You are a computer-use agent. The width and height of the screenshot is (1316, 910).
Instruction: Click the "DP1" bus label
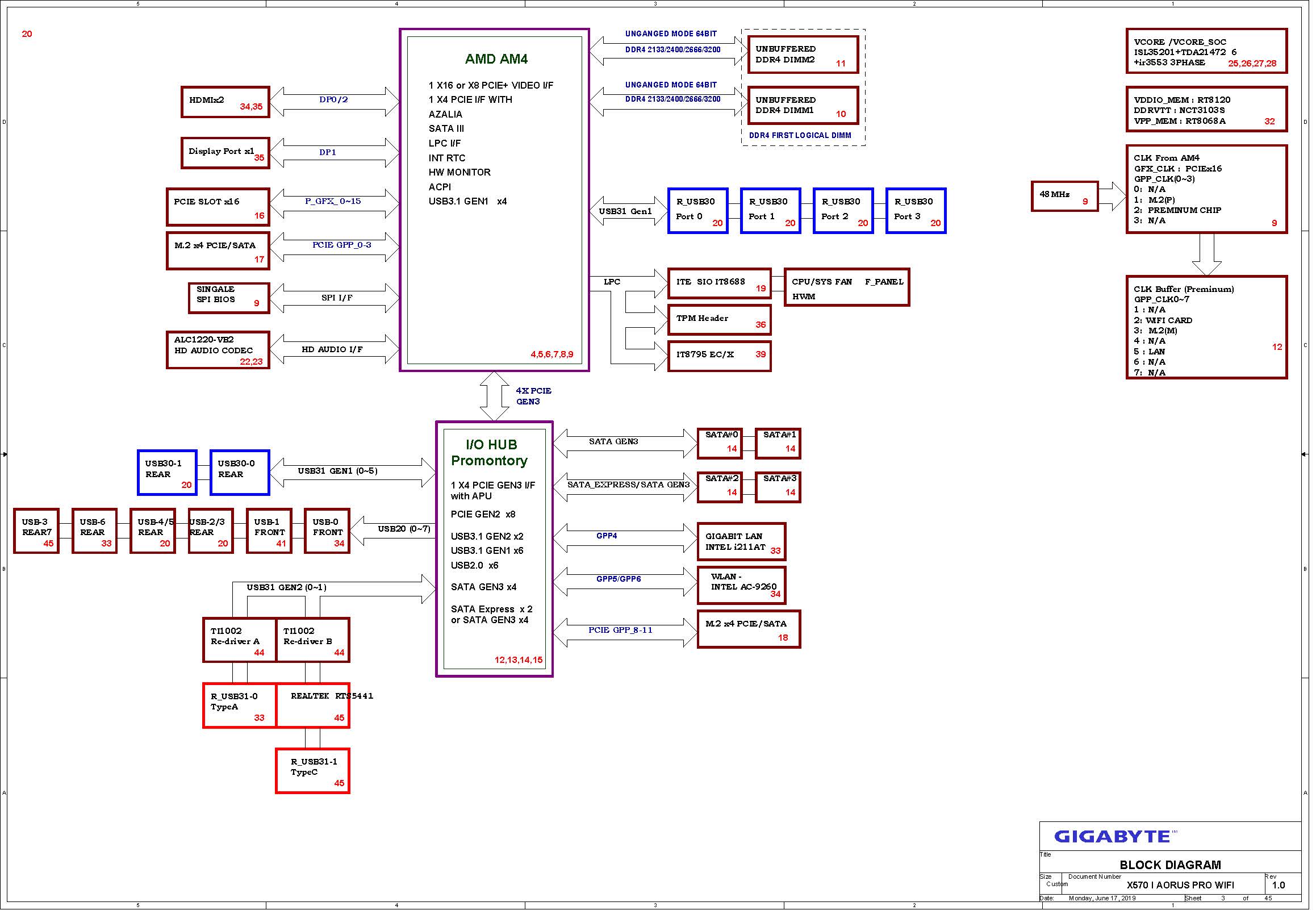pyautogui.click(x=329, y=153)
